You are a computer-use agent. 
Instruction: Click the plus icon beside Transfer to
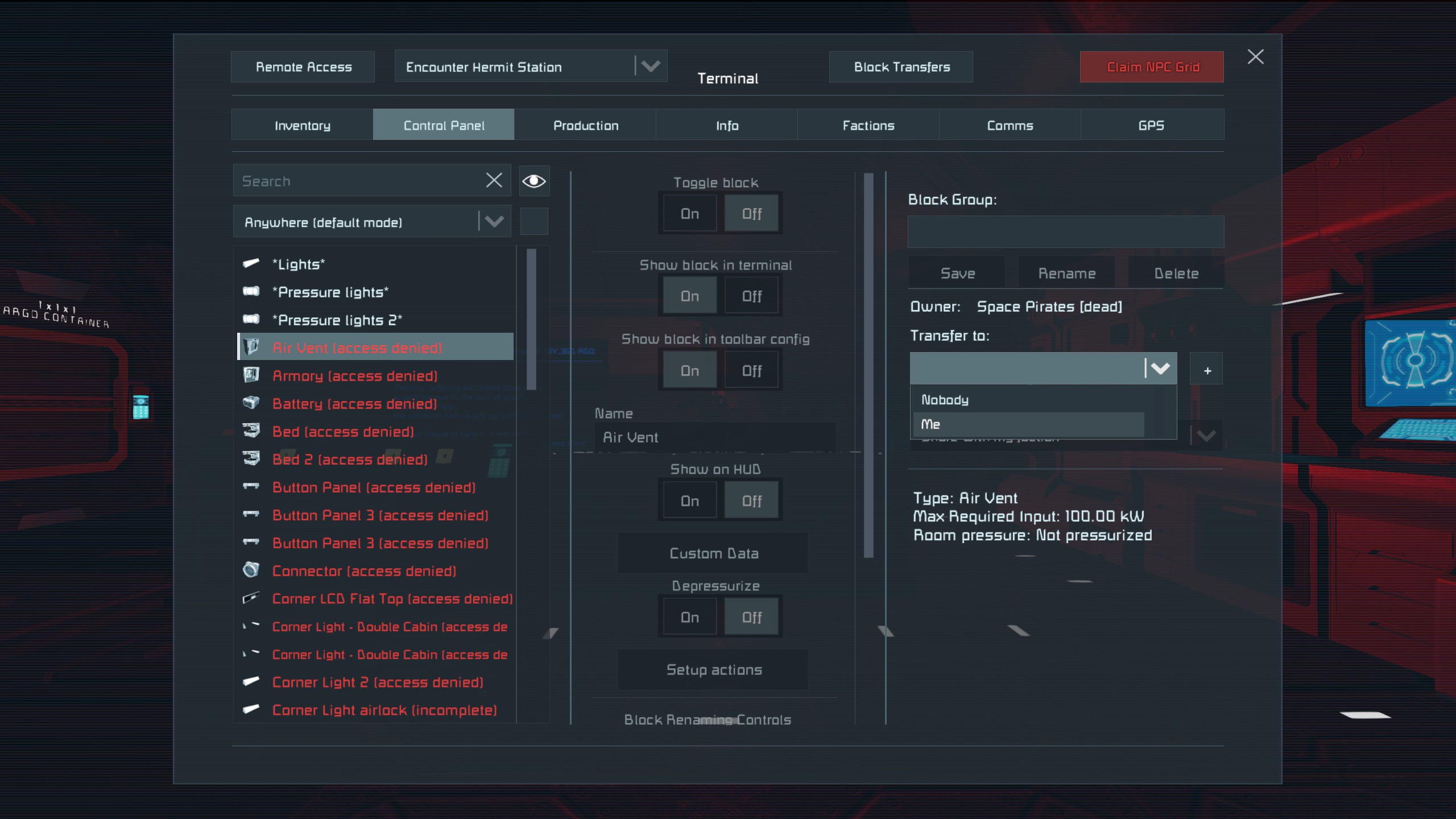pyautogui.click(x=1206, y=370)
